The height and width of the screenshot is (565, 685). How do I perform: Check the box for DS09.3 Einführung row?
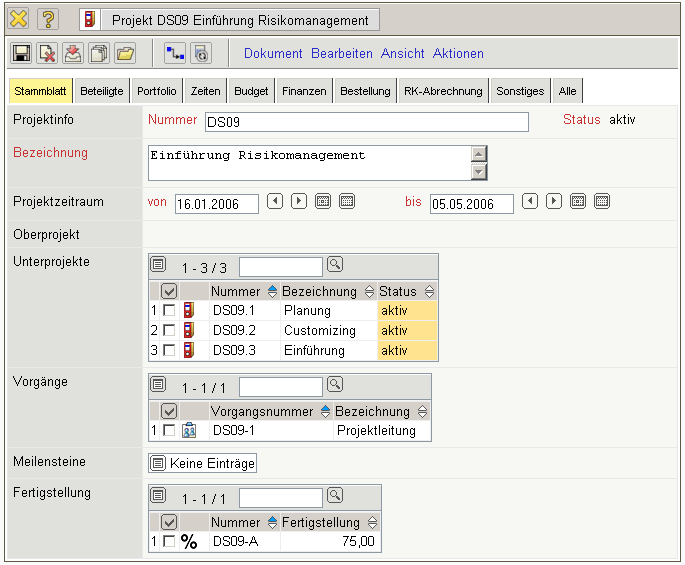[169, 350]
